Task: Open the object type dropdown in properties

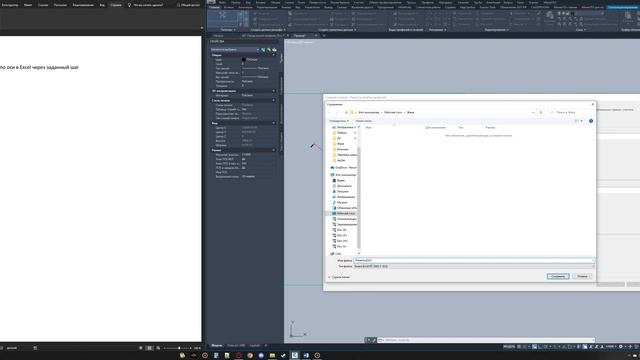Action: (258, 49)
